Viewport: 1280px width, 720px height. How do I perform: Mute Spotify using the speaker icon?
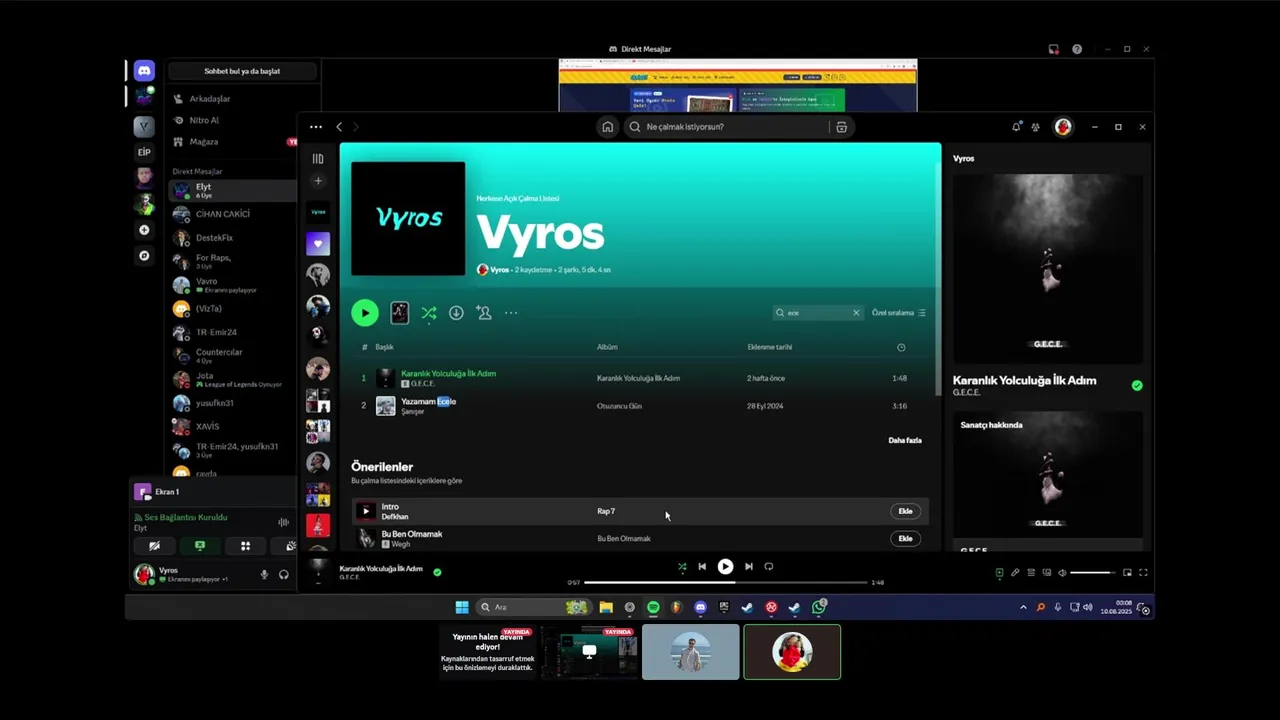[1062, 573]
